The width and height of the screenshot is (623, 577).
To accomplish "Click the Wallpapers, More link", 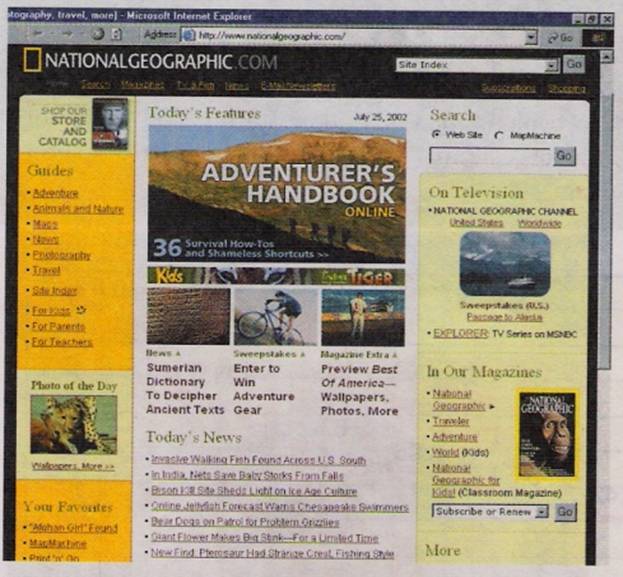I will pos(73,466).
